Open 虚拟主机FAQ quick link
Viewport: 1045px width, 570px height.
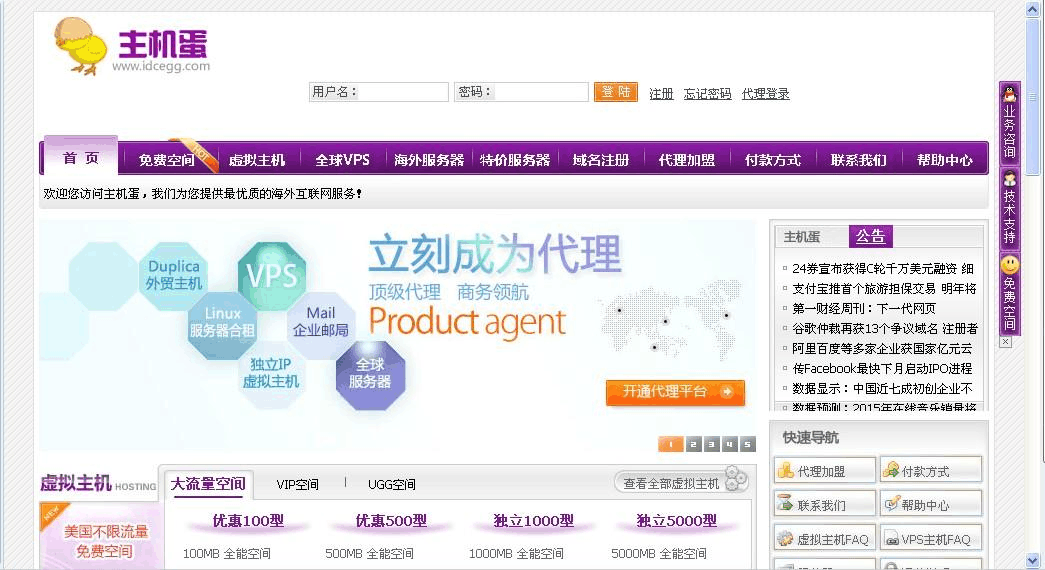(x=824, y=539)
